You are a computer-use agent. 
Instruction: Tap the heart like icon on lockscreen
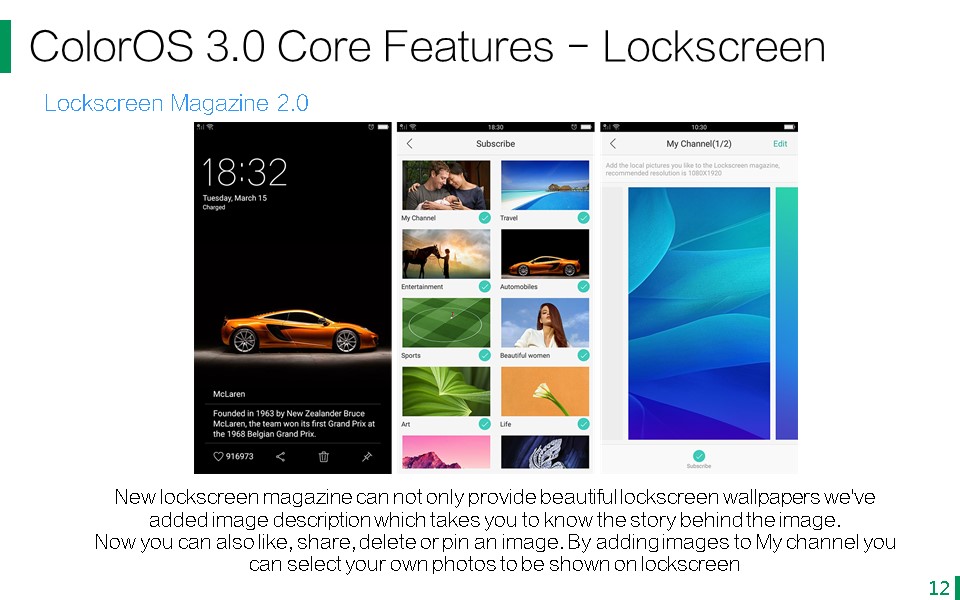[218, 456]
